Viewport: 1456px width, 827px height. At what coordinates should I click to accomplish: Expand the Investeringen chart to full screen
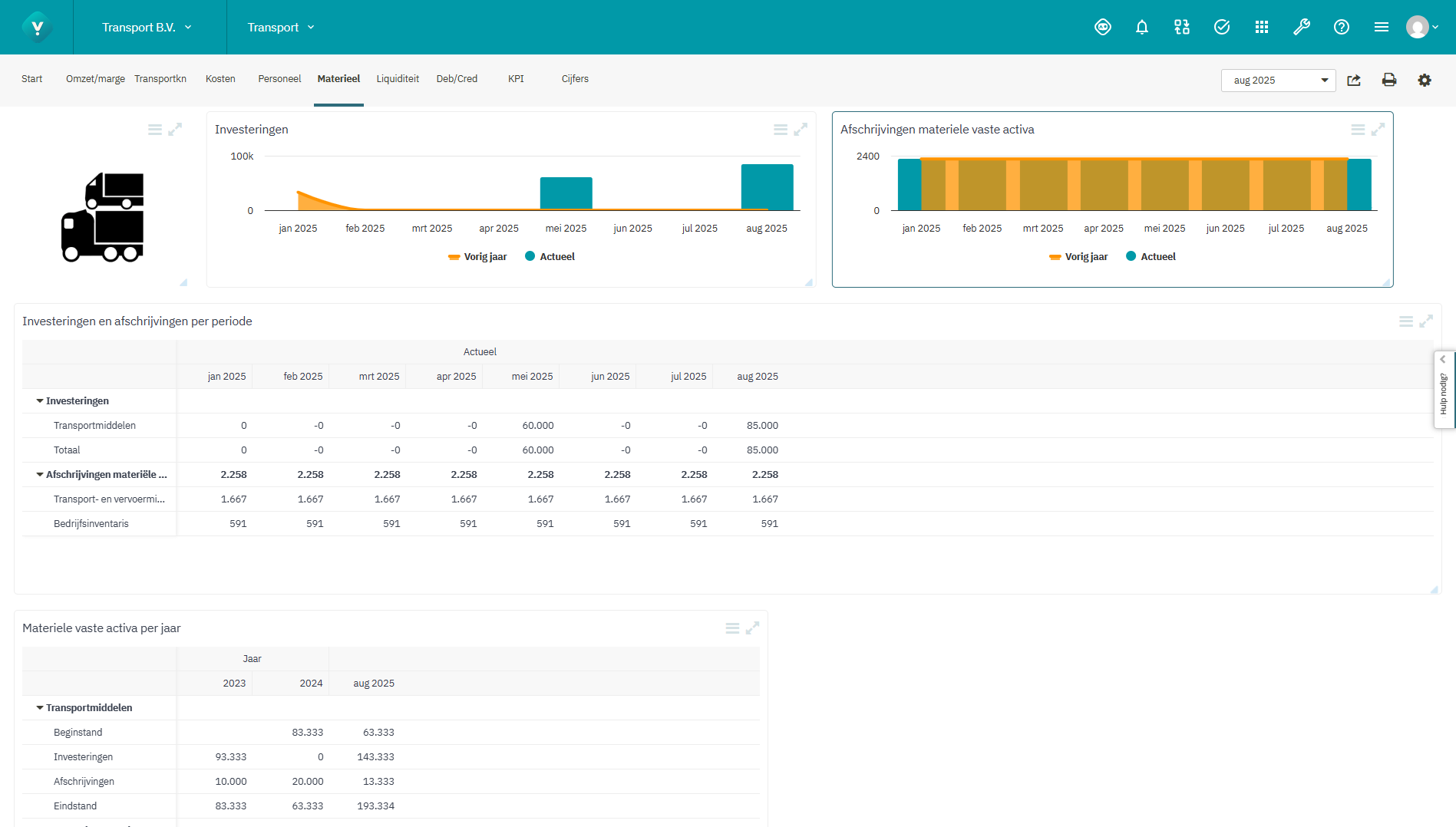point(801,129)
